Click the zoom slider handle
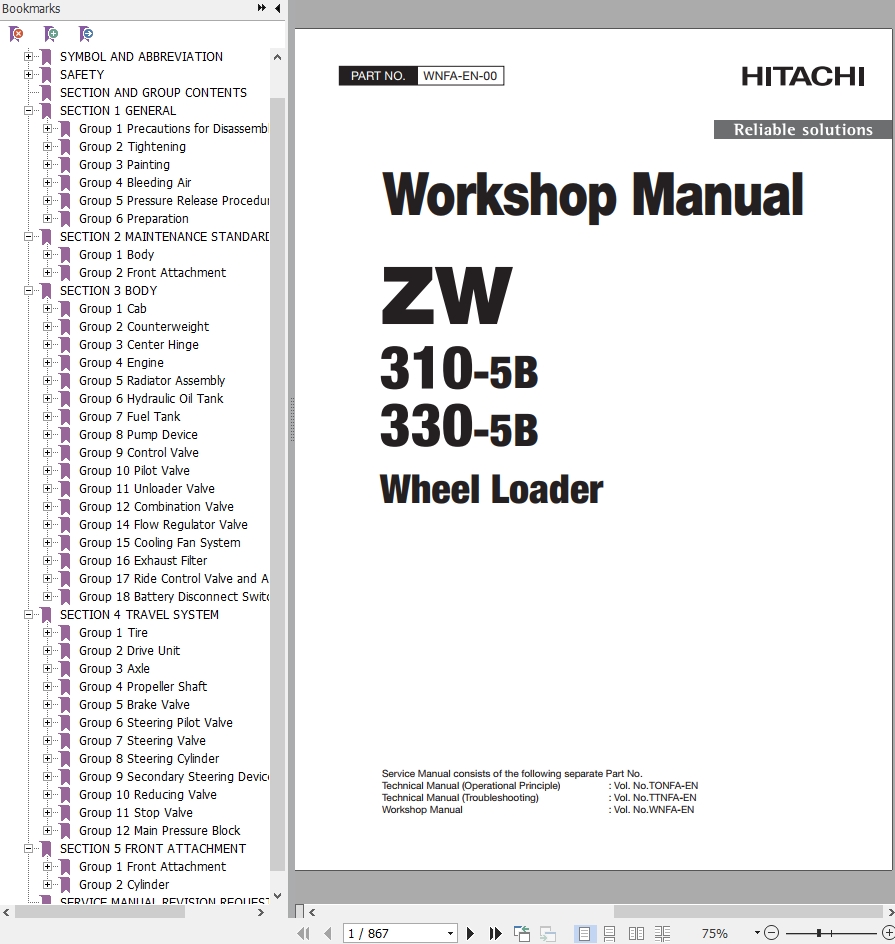Viewport: 895px width, 944px height. 819,933
